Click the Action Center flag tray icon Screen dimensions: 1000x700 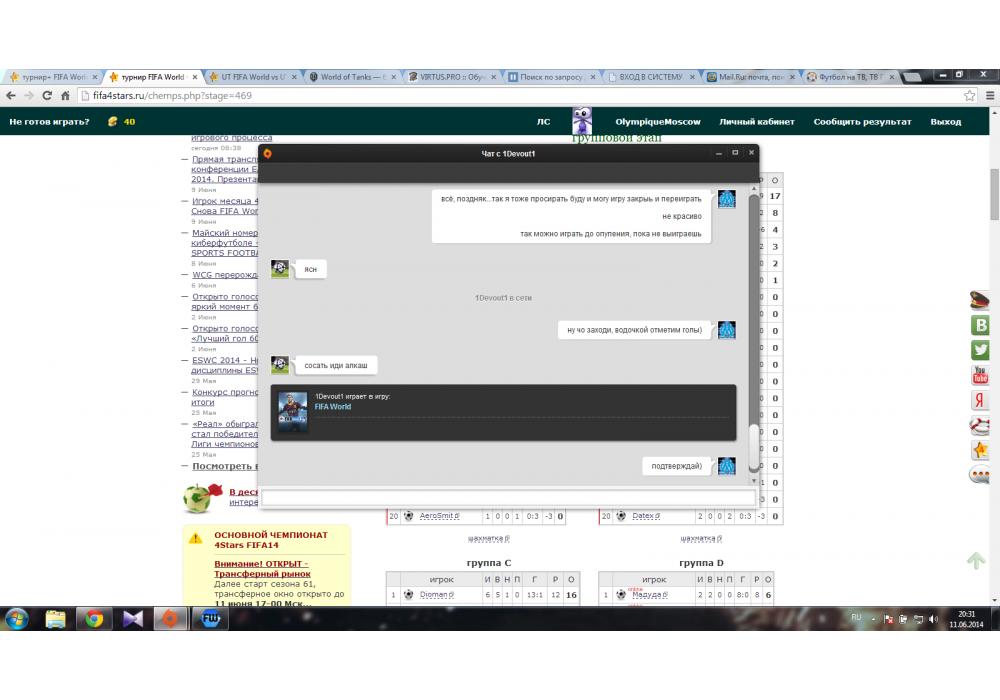pyautogui.click(x=888, y=619)
